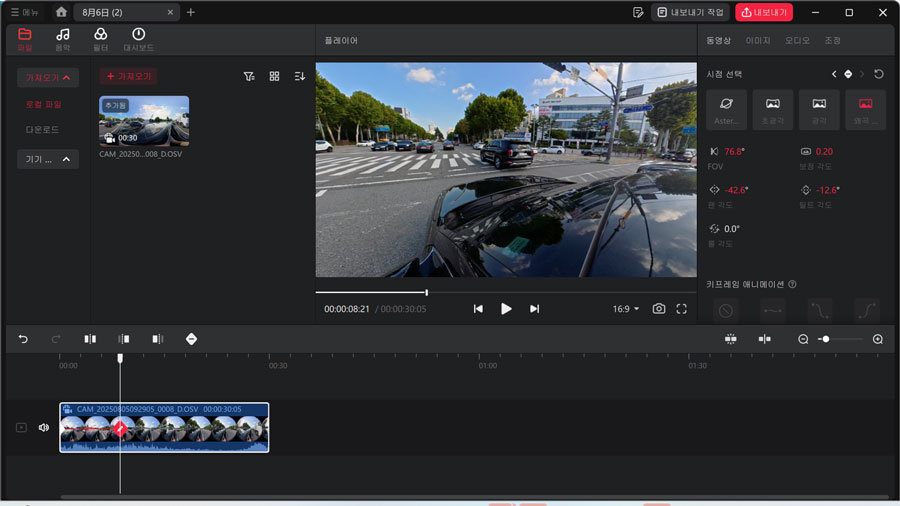This screenshot has height=506, width=900.
Task: Switch to the 오디오 properties tab
Action: (x=797, y=40)
